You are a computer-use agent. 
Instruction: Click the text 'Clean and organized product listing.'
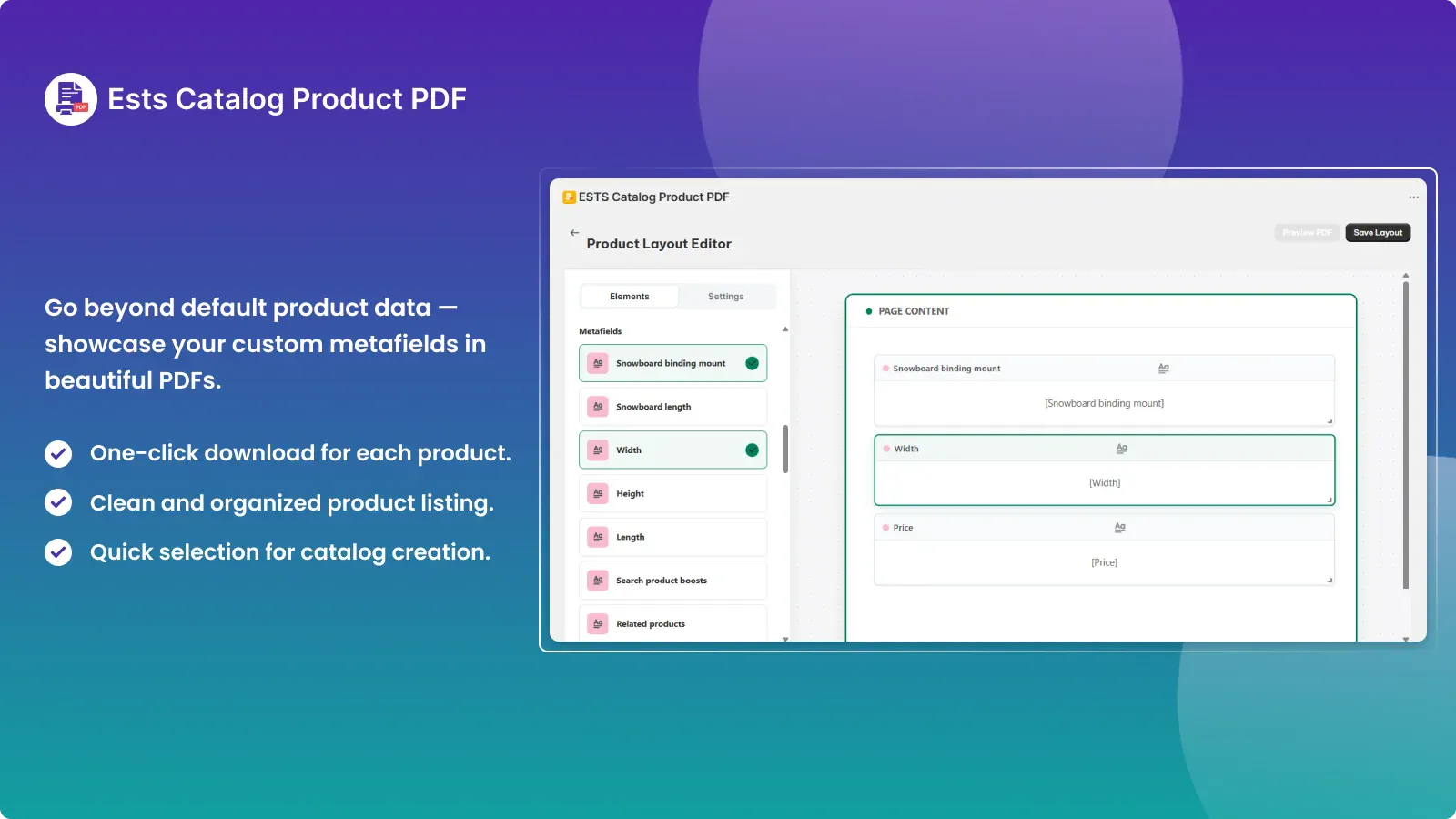[x=292, y=502]
